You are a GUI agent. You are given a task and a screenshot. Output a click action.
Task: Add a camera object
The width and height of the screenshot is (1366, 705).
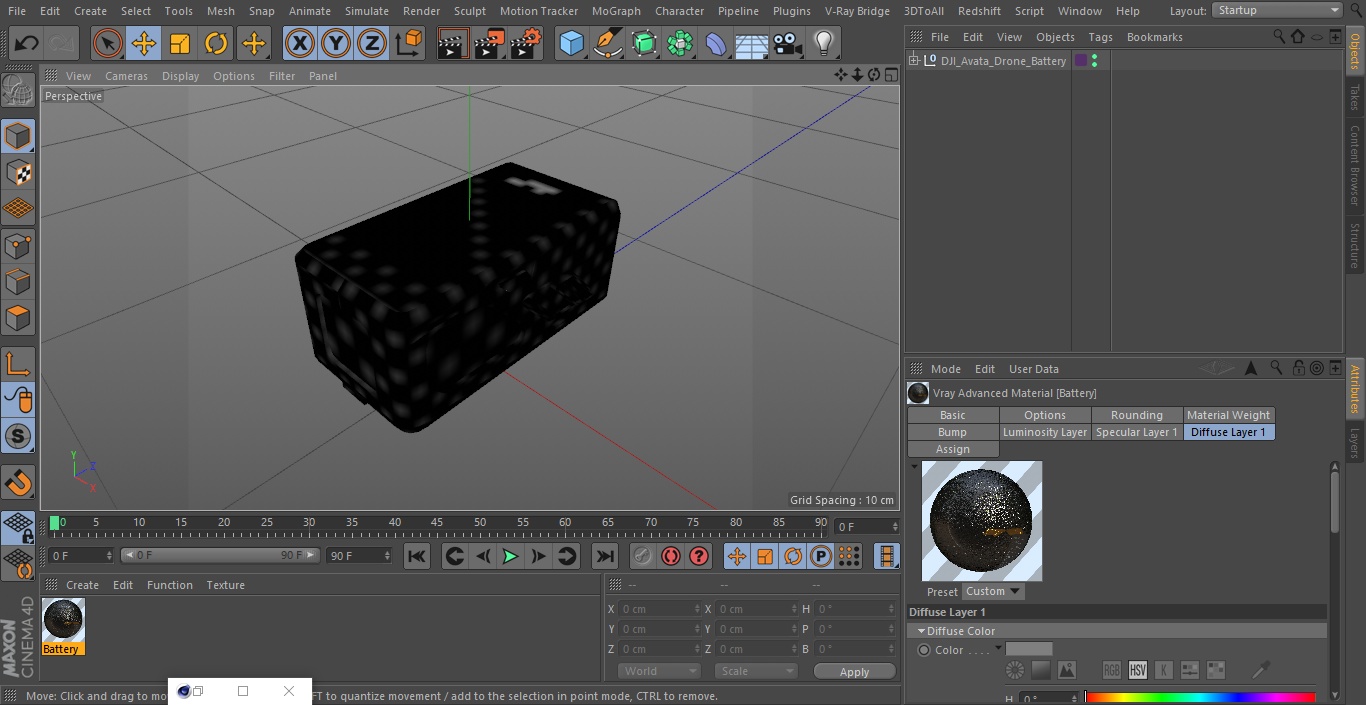tap(788, 44)
